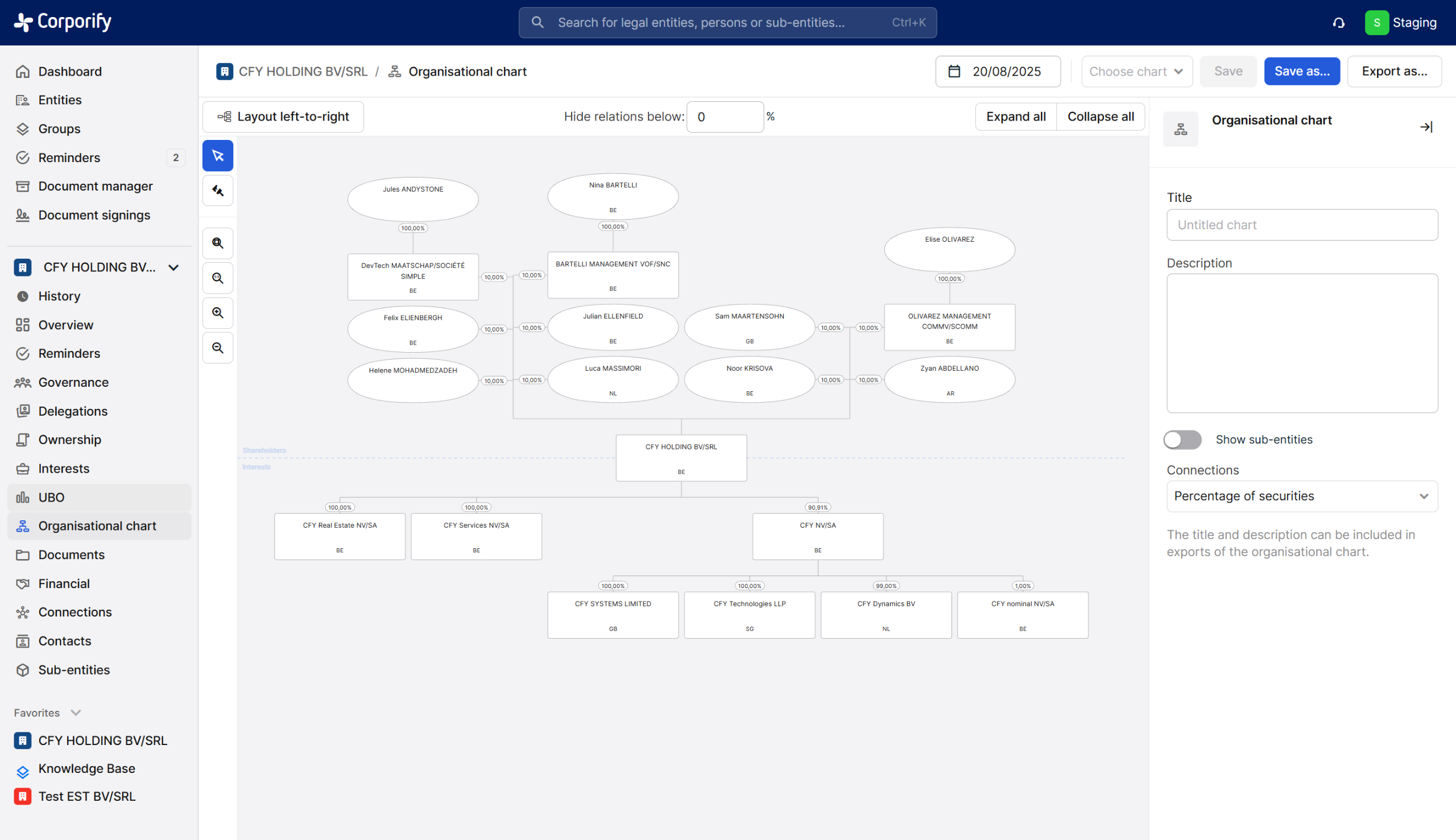
Task: Reset zoom to 1:1 scale
Action: tap(217, 278)
